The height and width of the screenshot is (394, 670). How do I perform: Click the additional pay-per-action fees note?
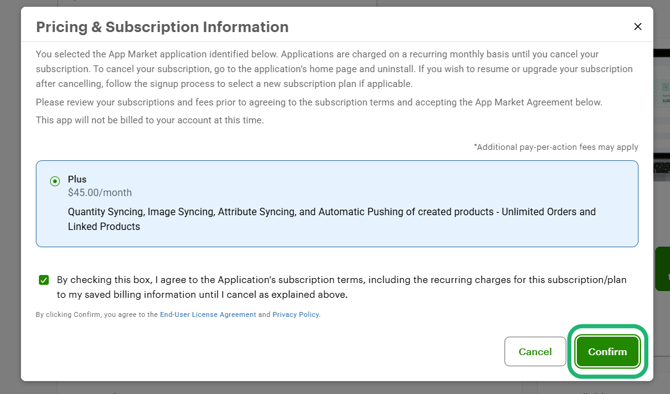555,147
